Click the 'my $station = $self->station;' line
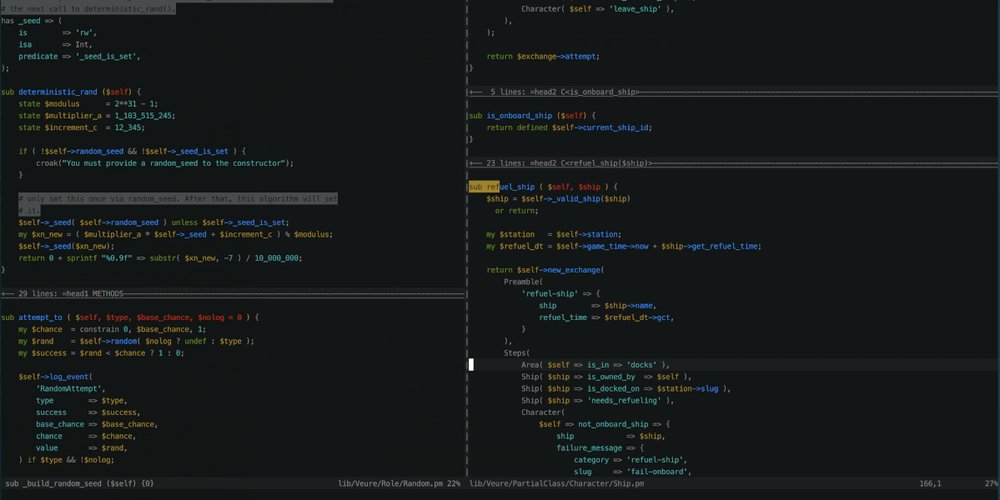This screenshot has width=1000, height=500. (x=554, y=235)
